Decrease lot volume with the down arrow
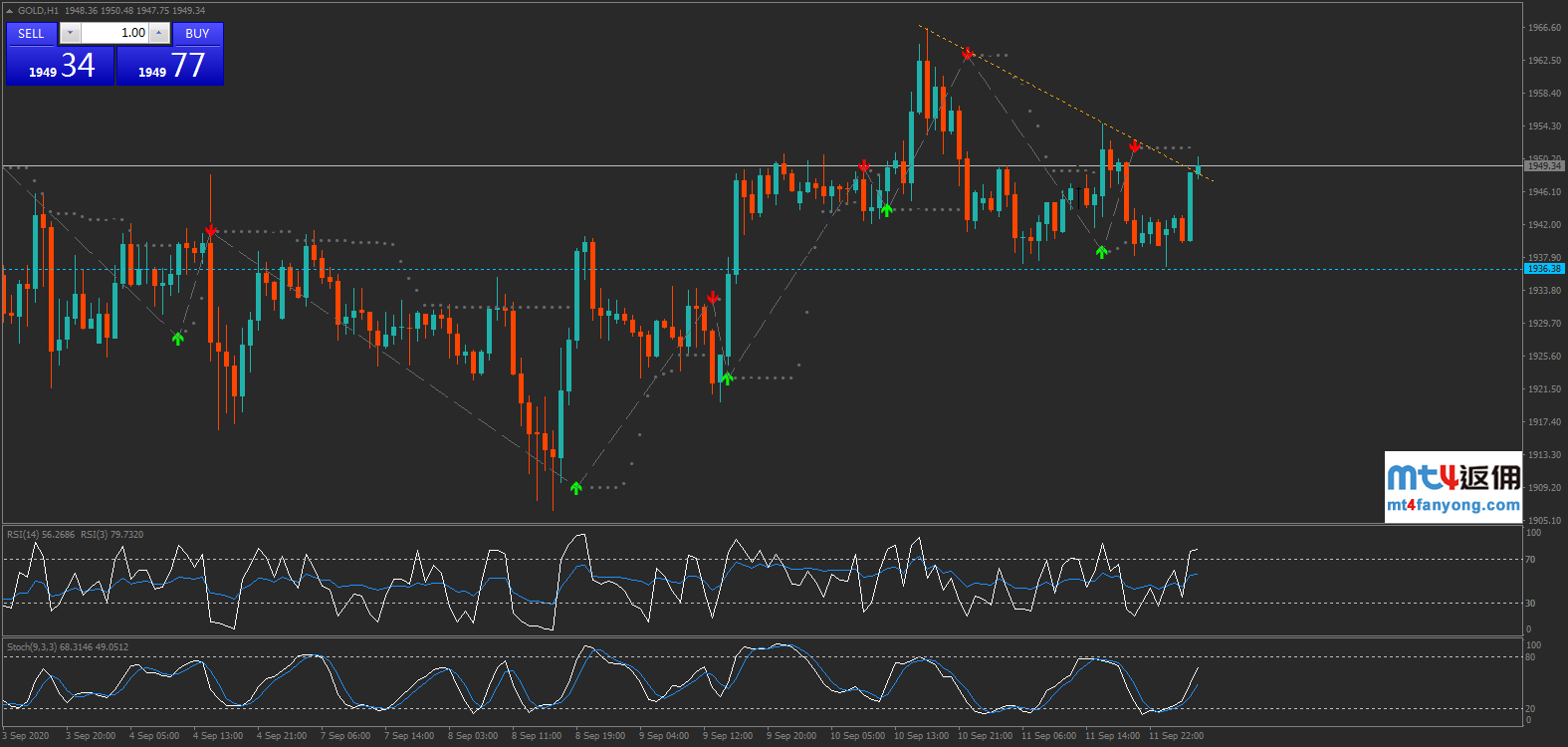Screen dimensions: 1568x747 pos(70,33)
